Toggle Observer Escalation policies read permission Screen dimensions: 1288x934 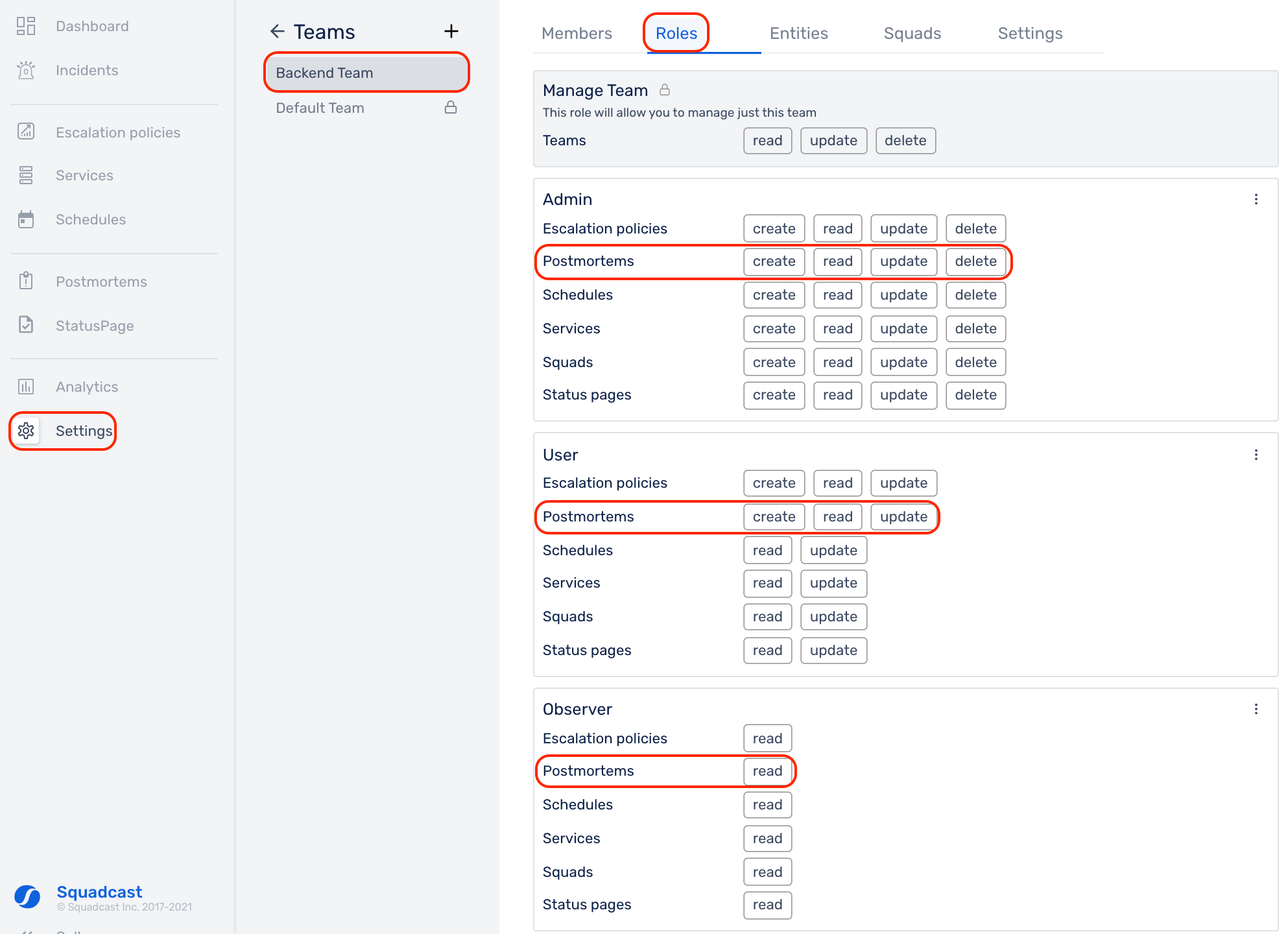pos(768,739)
